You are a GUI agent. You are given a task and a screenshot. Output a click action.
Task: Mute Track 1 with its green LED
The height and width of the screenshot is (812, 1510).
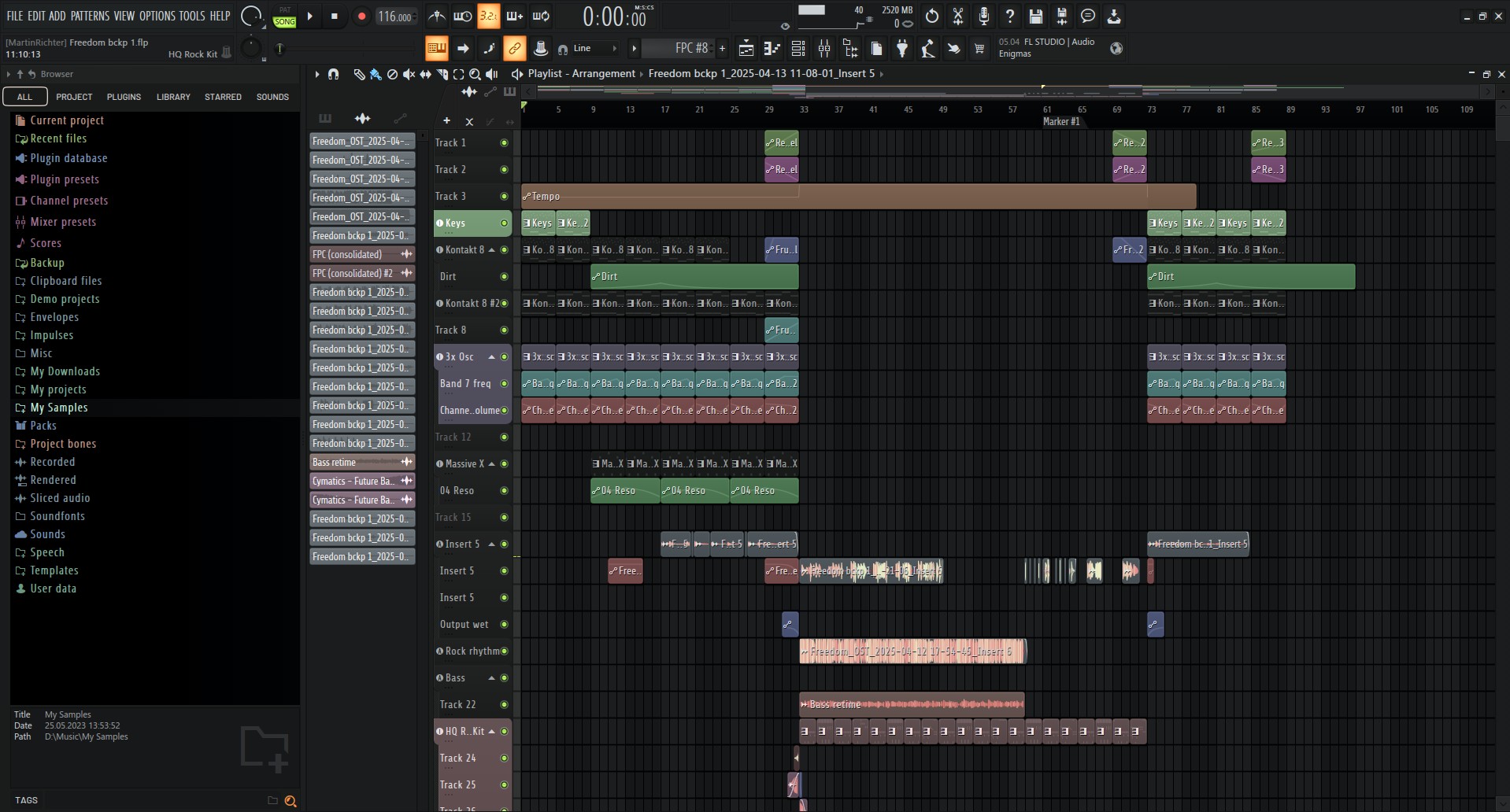pos(504,143)
